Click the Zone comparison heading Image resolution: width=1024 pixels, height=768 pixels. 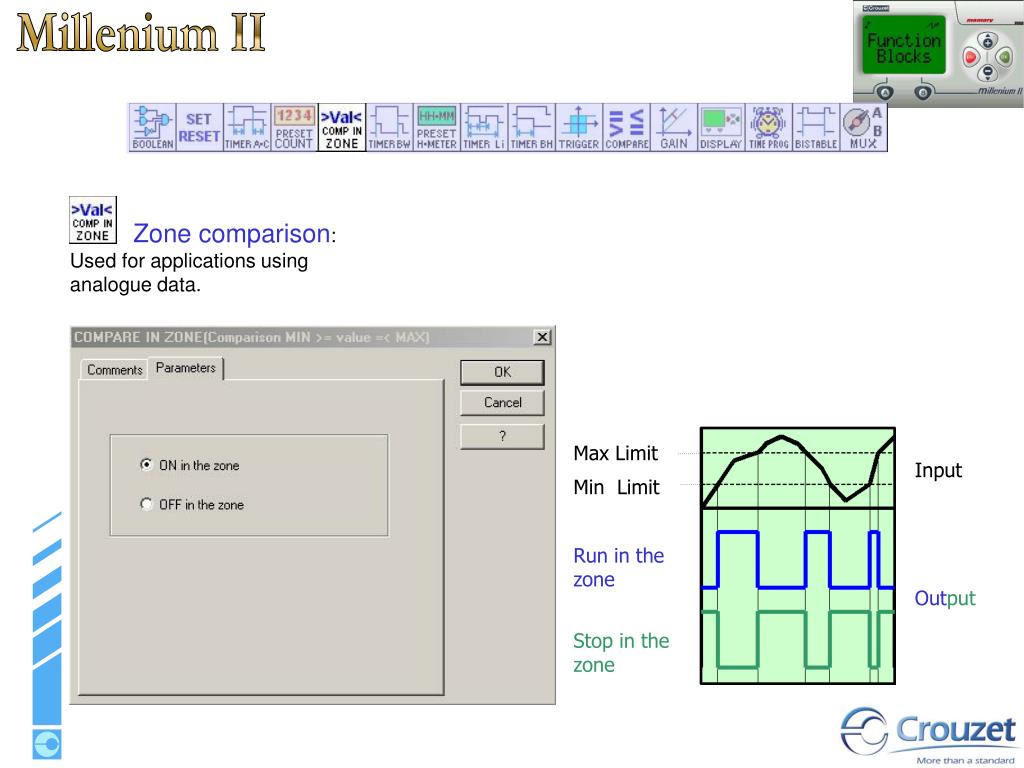[232, 233]
